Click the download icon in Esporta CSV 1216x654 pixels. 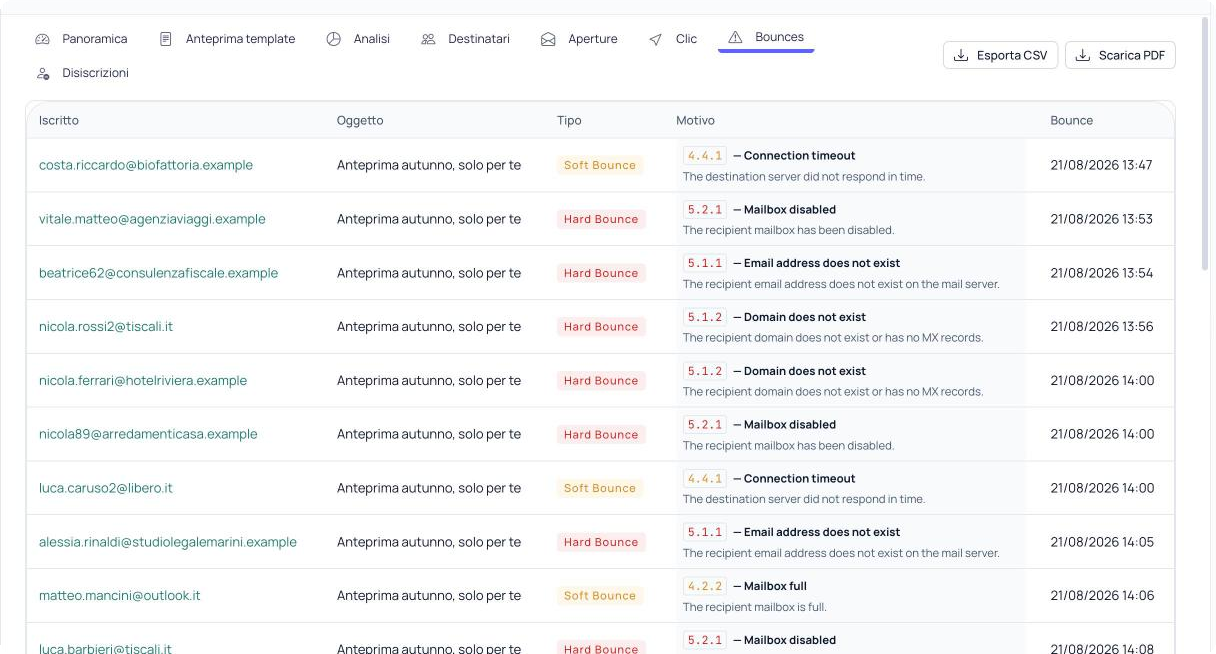point(961,55)
